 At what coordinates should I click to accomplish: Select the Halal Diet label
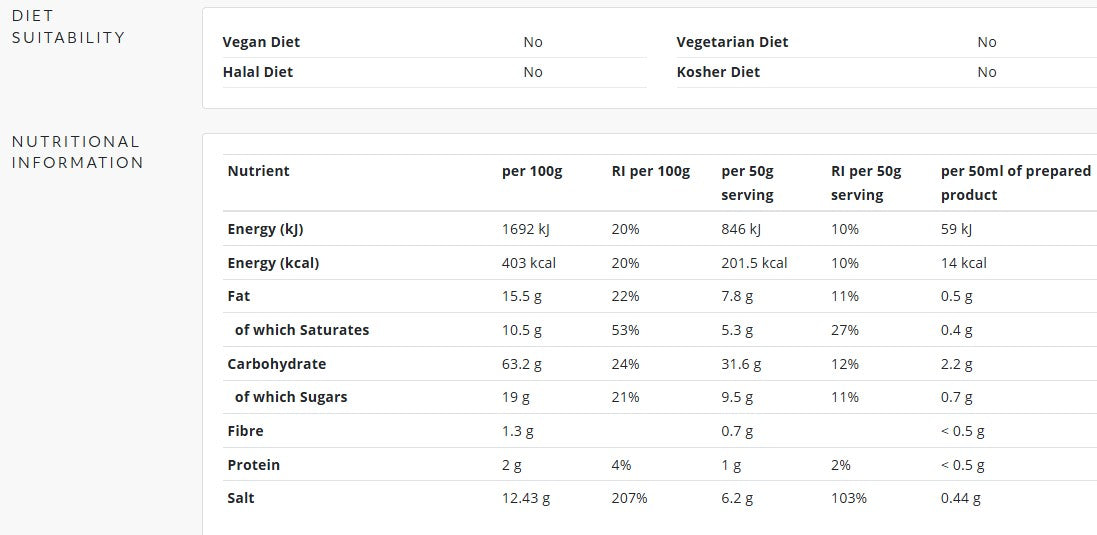coord(257,72)
